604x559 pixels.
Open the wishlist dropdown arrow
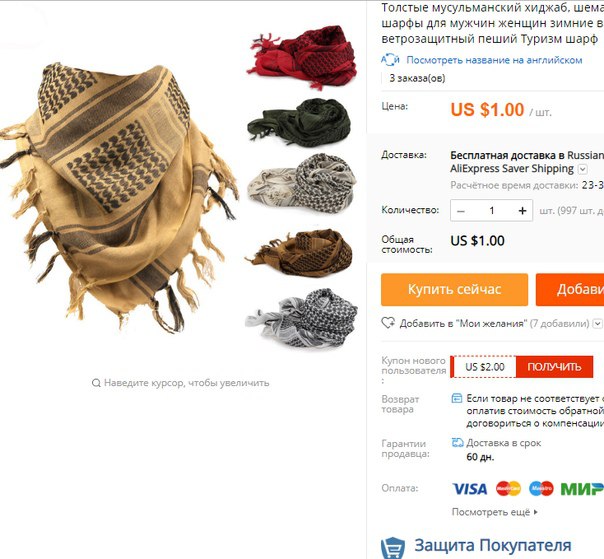597,323
